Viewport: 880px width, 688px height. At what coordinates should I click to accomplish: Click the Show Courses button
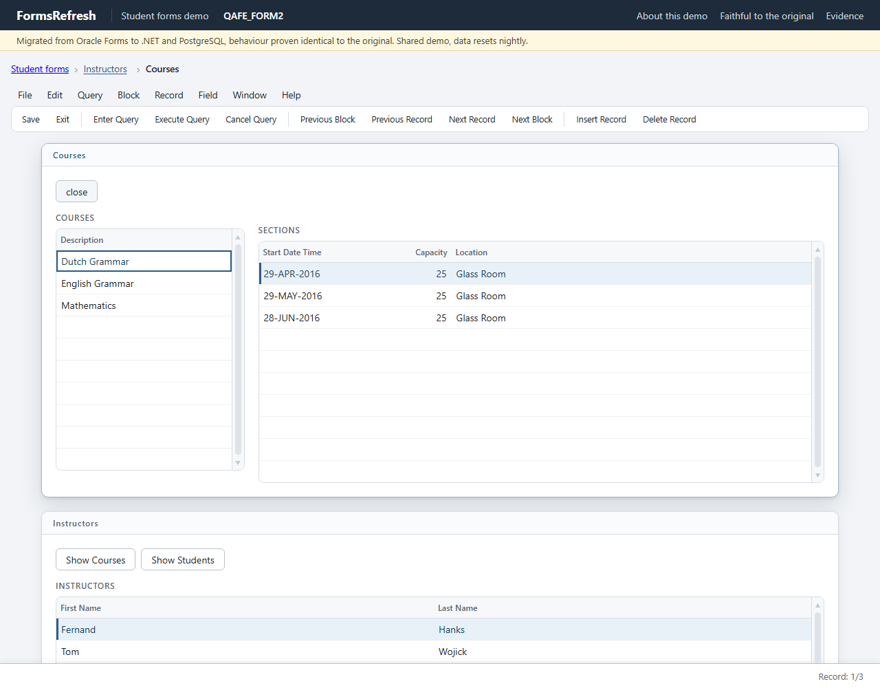click(95, 560)
